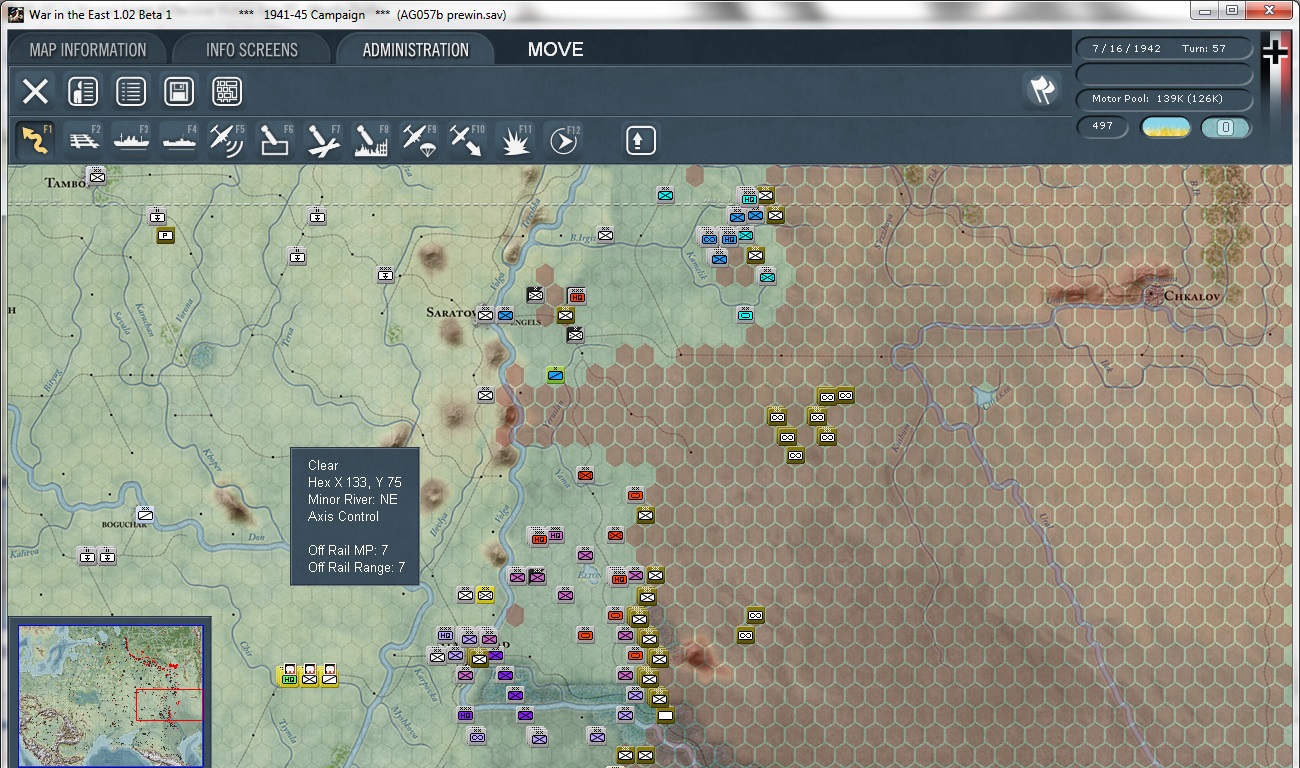Image resolution: width=1300 pixels, height=768 pixels.
Task: Choose the F3 naval transport mode
Action: point(131,140)
